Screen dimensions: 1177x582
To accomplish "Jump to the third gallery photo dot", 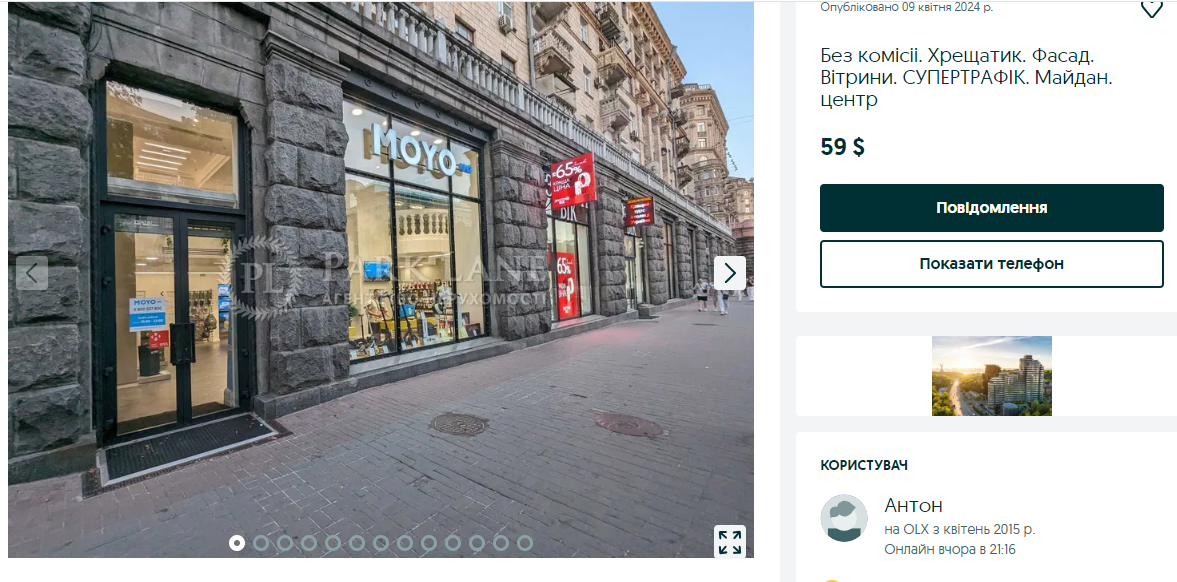I will pyautogui.click(x=284, y=542).
